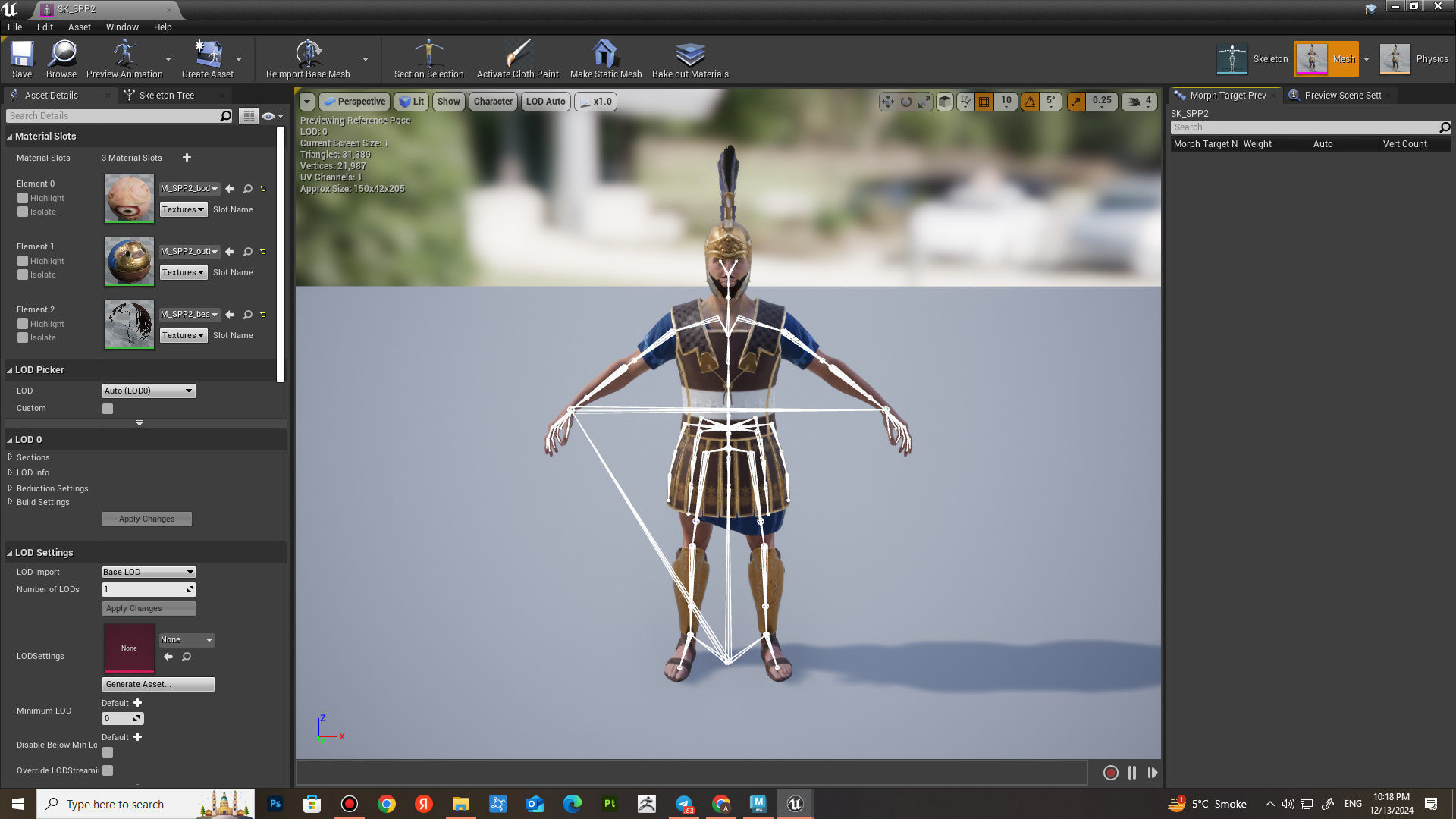1456x819 pixels.
Task: Step forward in the preview playback
Action: click(1152, 773)
